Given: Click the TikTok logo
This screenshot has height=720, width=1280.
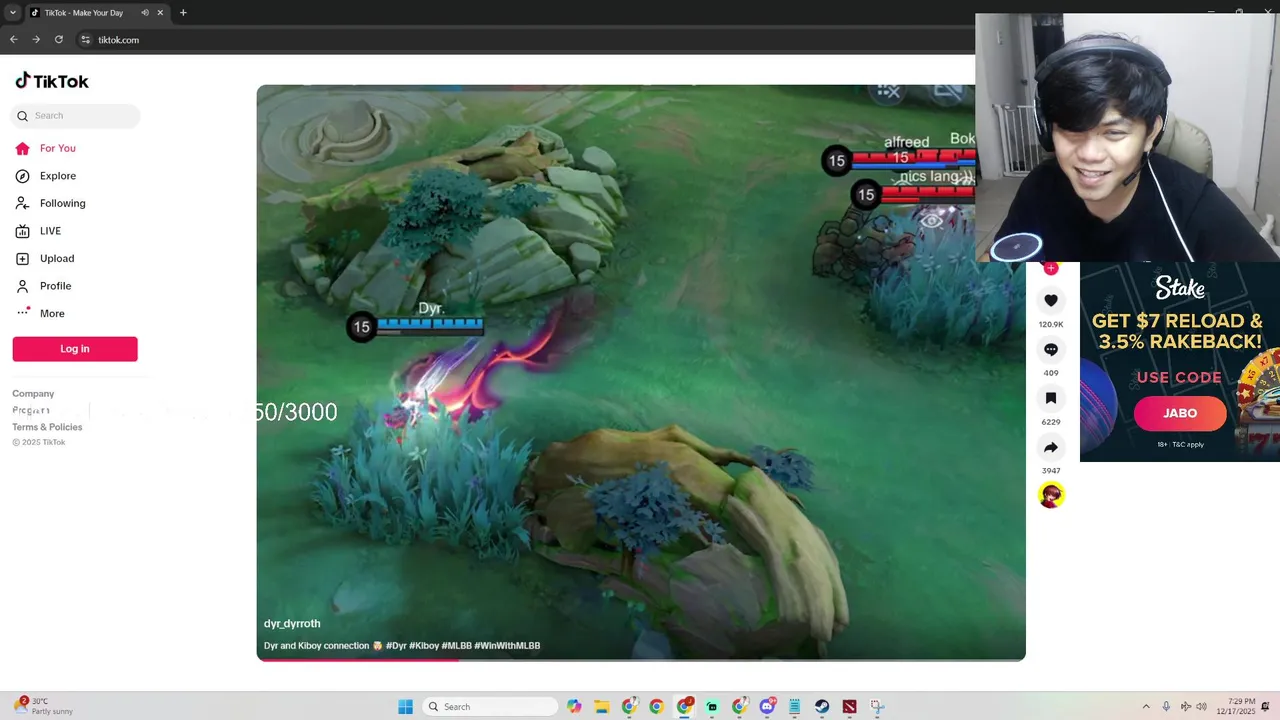Looking at the screenshot, I should point(52,81).
